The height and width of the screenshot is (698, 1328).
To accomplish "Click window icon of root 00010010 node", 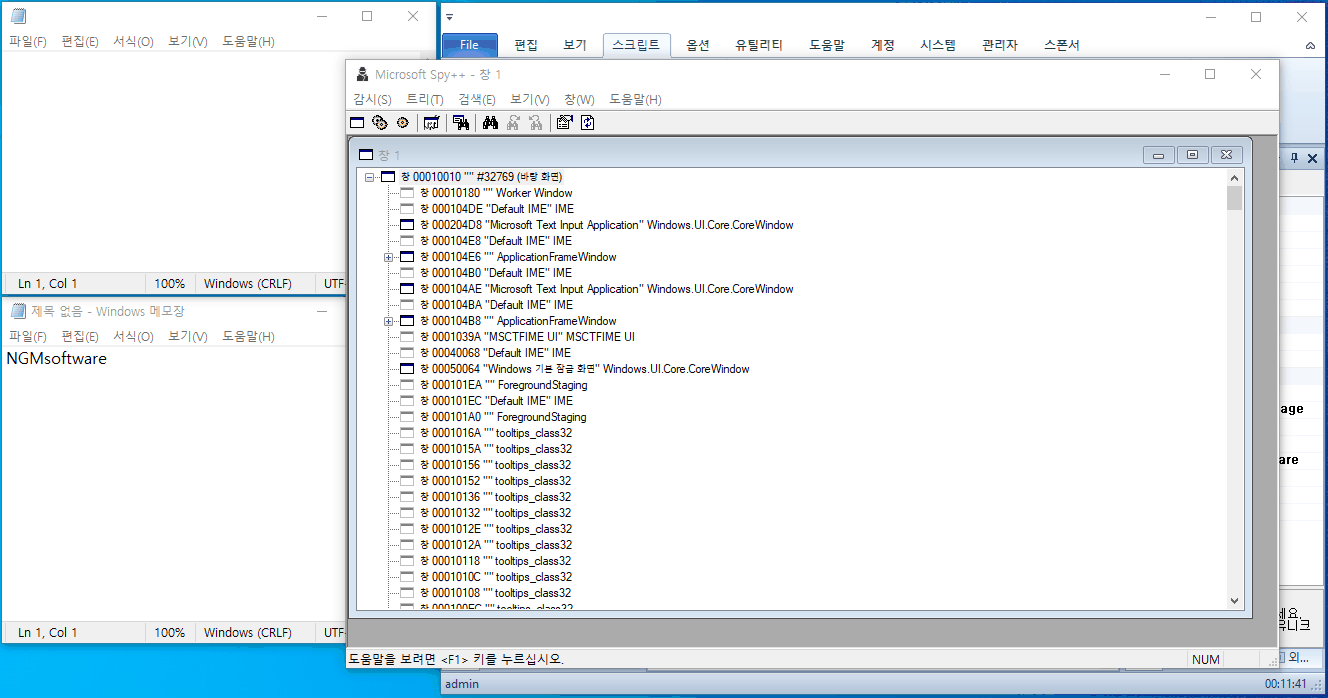I will pyautogui.click(x=388, y=177).
